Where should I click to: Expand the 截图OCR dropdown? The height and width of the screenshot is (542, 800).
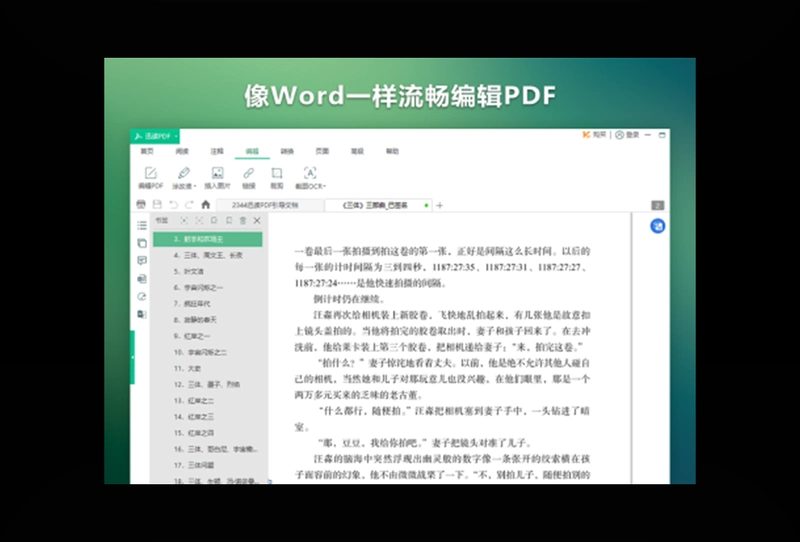click(324, 187)
